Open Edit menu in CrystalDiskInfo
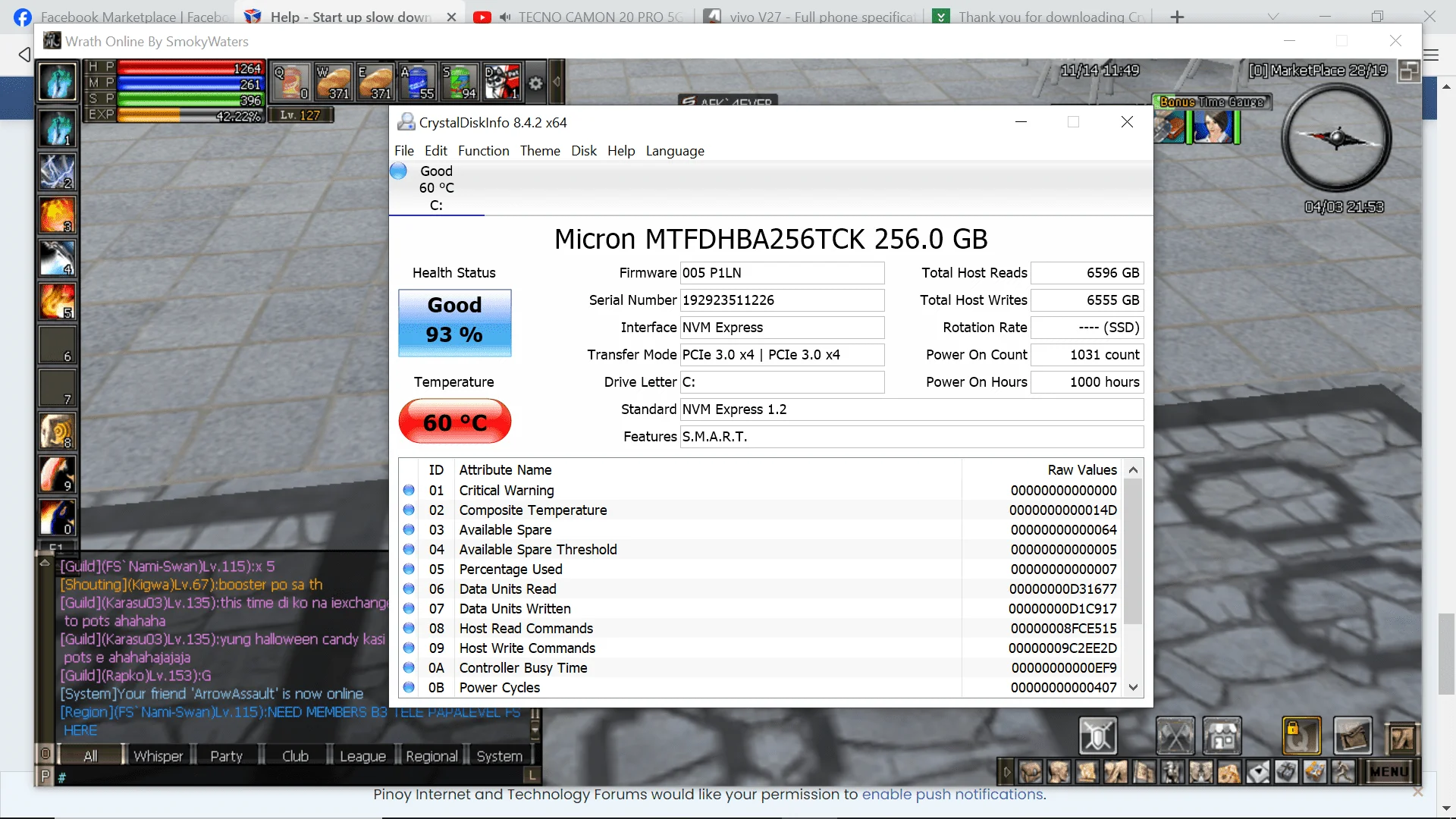The height and width of the screenshot is (819, 1456). [436, 151]
